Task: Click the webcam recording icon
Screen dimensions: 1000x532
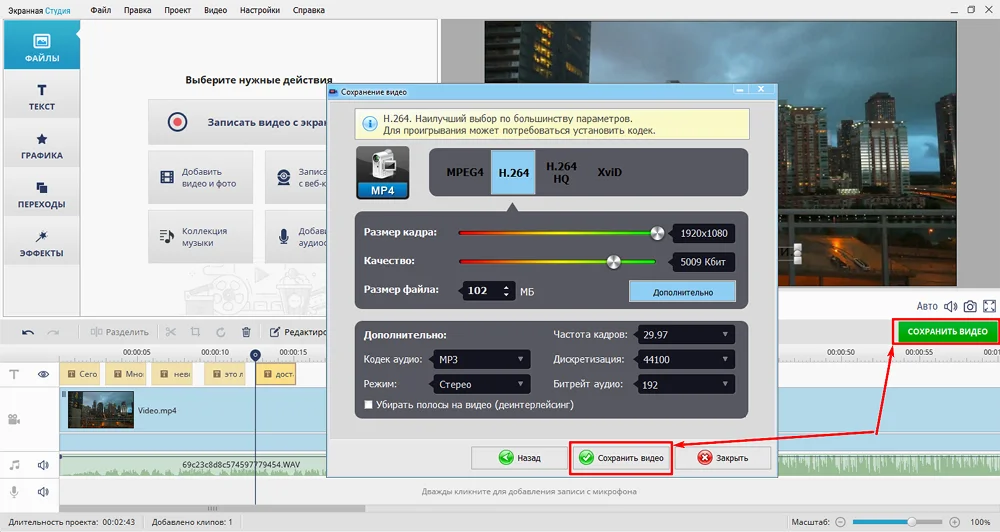Action: coord(284,177)
